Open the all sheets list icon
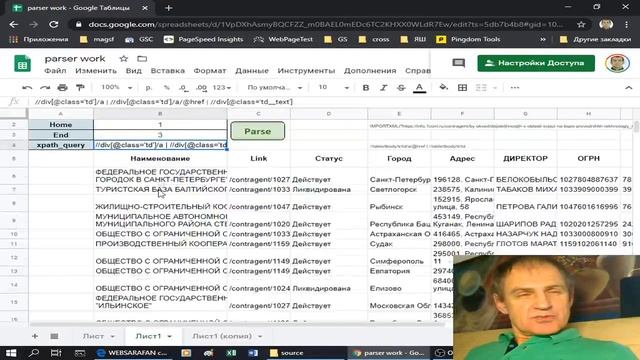The image size is (640, 360). (54, 336)
